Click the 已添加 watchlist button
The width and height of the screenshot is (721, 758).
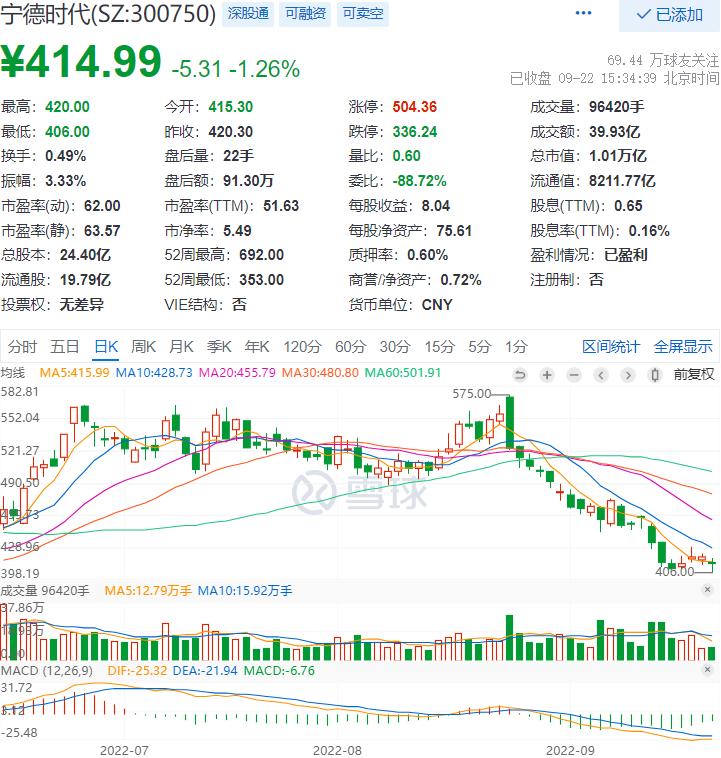669,15
